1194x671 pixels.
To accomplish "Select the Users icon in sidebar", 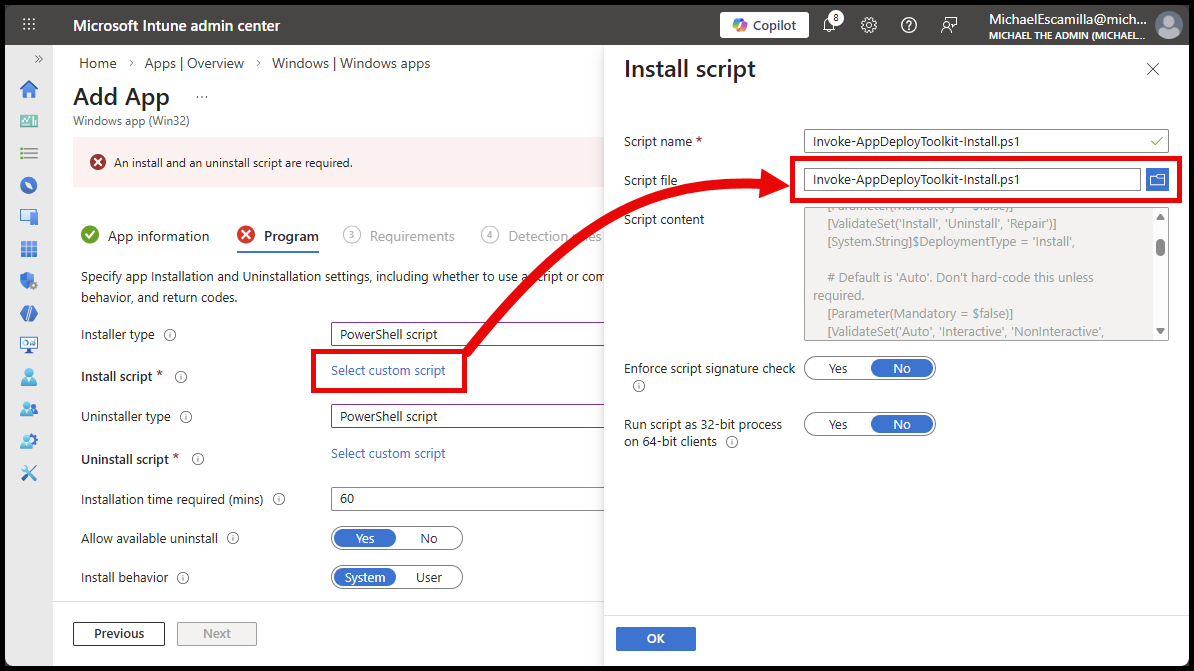I will 29,377.
